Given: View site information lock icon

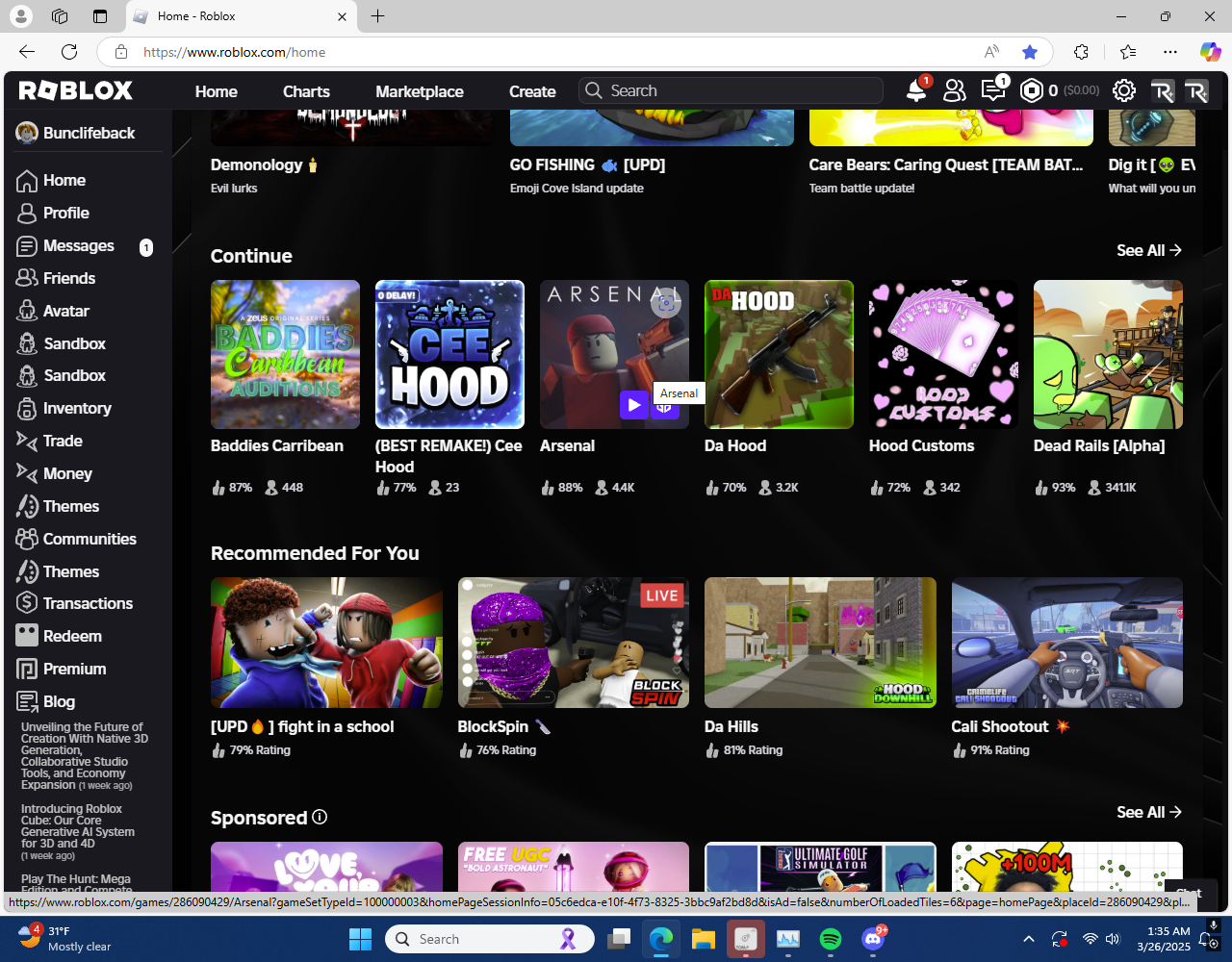Looking at the screenshot, I should 120,52.
